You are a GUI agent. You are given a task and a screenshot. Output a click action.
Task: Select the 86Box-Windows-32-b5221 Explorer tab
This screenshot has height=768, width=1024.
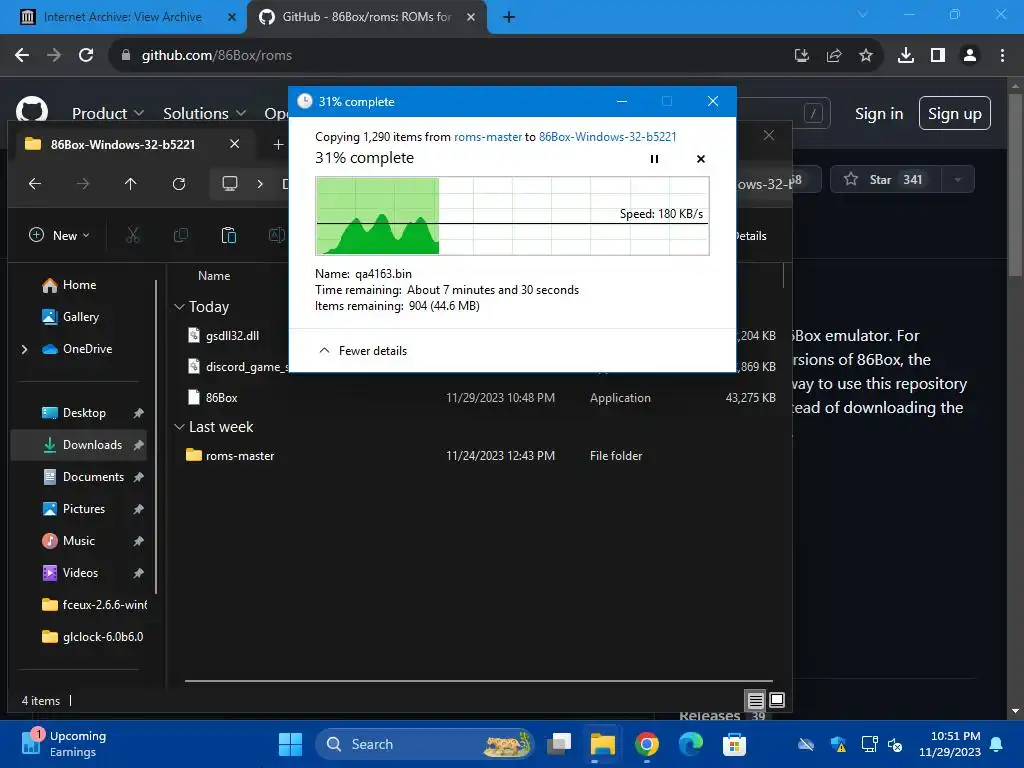click(x=123, y=144)
